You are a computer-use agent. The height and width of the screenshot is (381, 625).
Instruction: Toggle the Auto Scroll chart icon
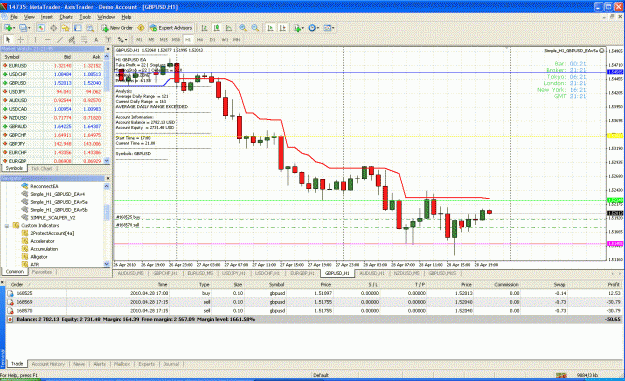270,28
